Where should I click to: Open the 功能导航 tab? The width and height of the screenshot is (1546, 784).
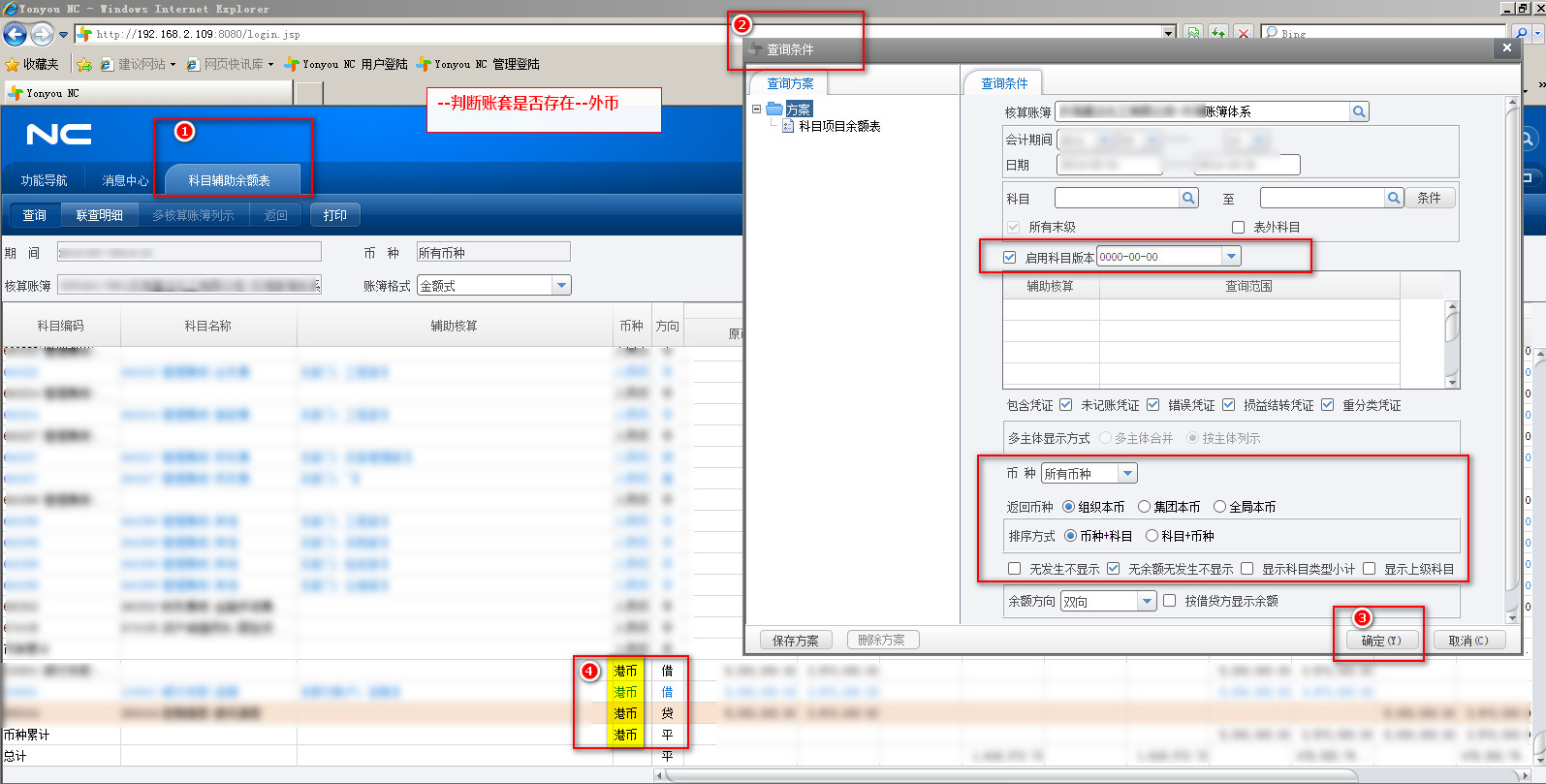tap(45, 180)
